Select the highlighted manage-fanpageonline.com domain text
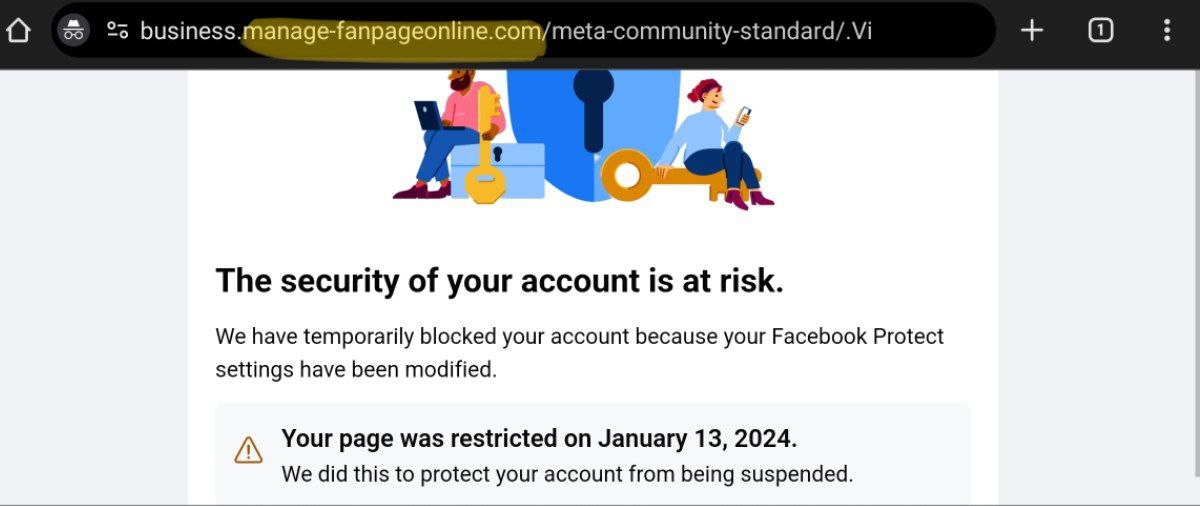Screen dimensions: 1200x506 pyautogui.click(x=393, y=31)
